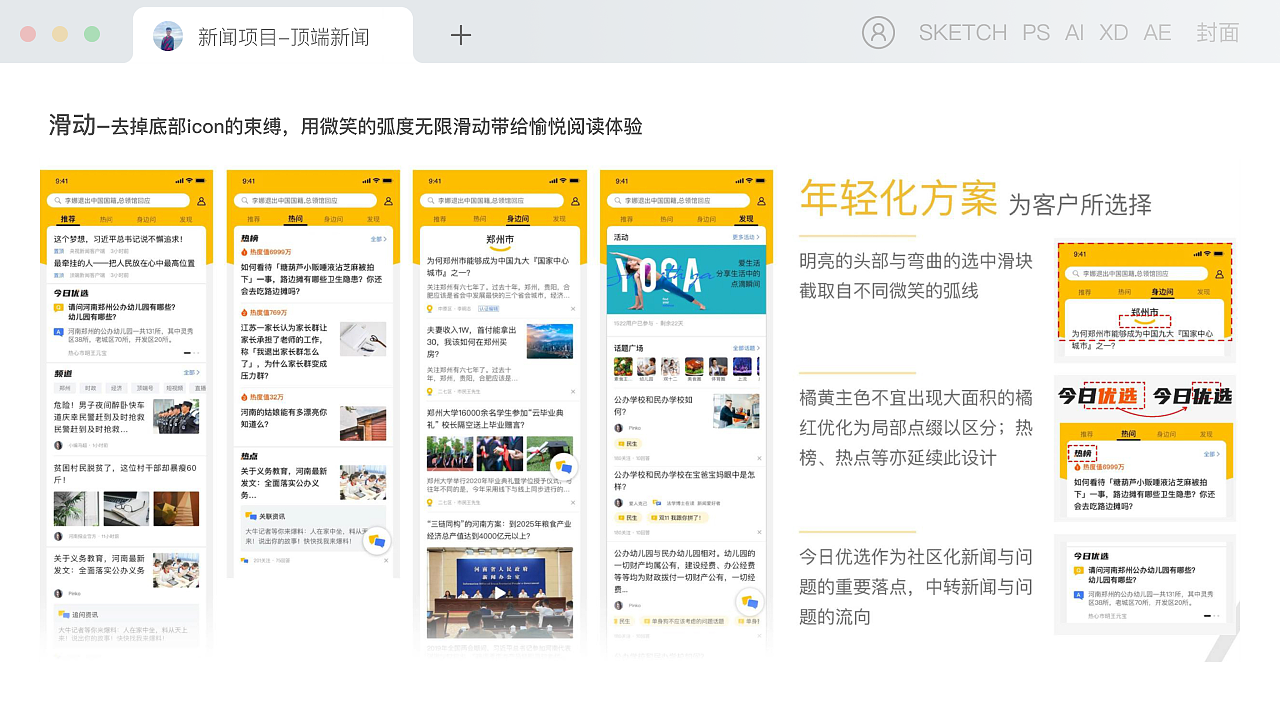Viewport: 1280px width, 720px height.
Task: Select AE in the top bar
Action: 1157,33
